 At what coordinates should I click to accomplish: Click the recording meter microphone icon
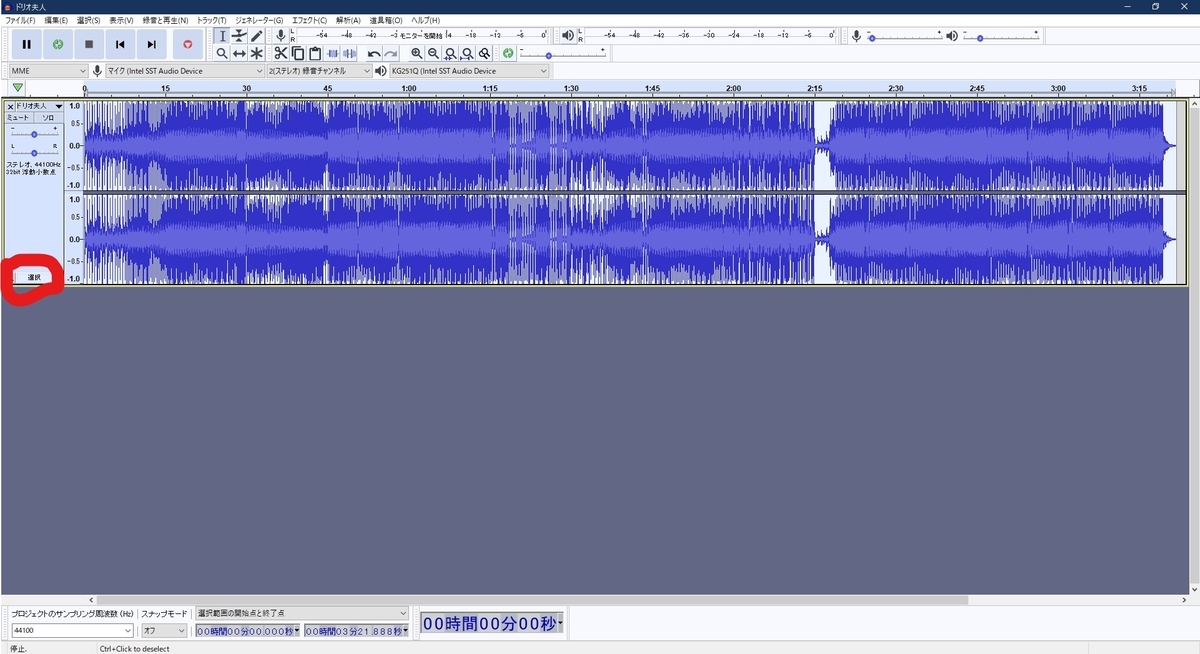281,35
